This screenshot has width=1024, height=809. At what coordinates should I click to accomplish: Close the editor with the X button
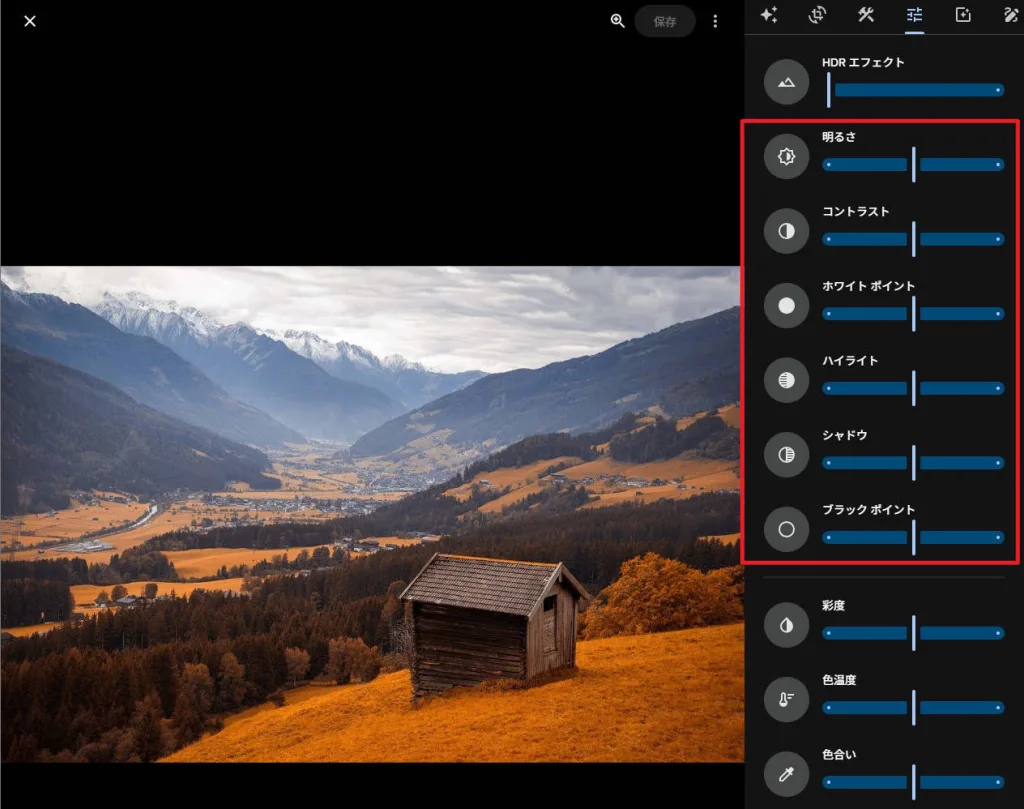coord(30,21)
